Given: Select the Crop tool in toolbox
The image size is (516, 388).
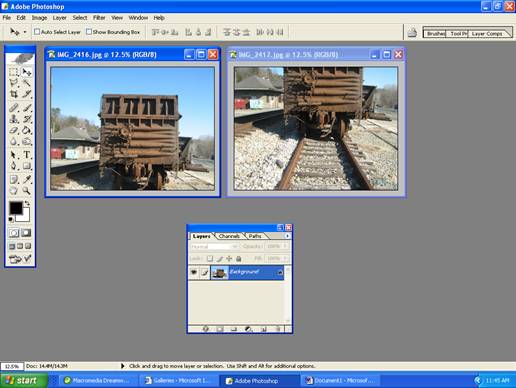Looking at the screenshot, I should [14, 94].
